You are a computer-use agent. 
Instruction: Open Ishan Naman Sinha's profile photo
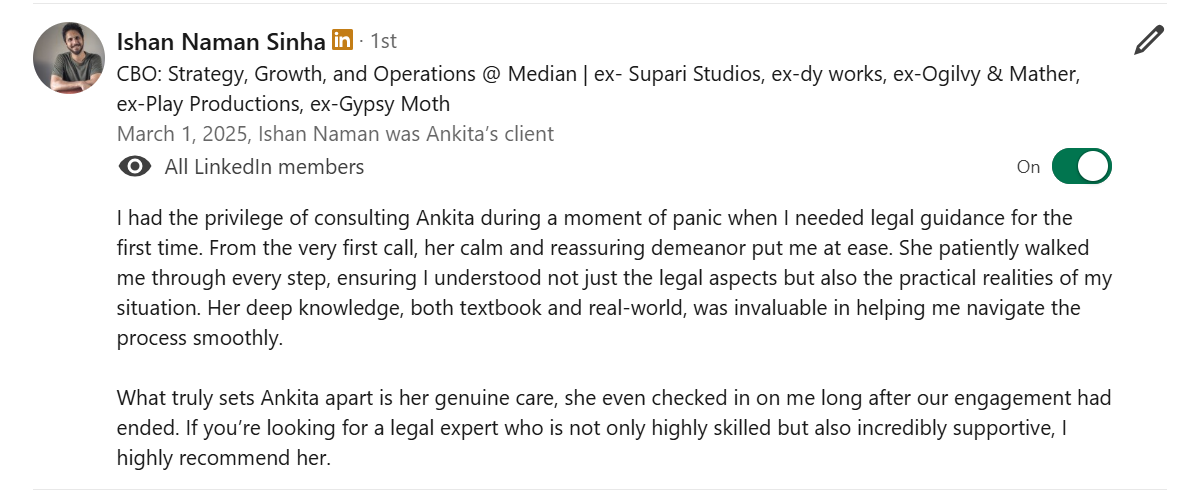[69, 58]
